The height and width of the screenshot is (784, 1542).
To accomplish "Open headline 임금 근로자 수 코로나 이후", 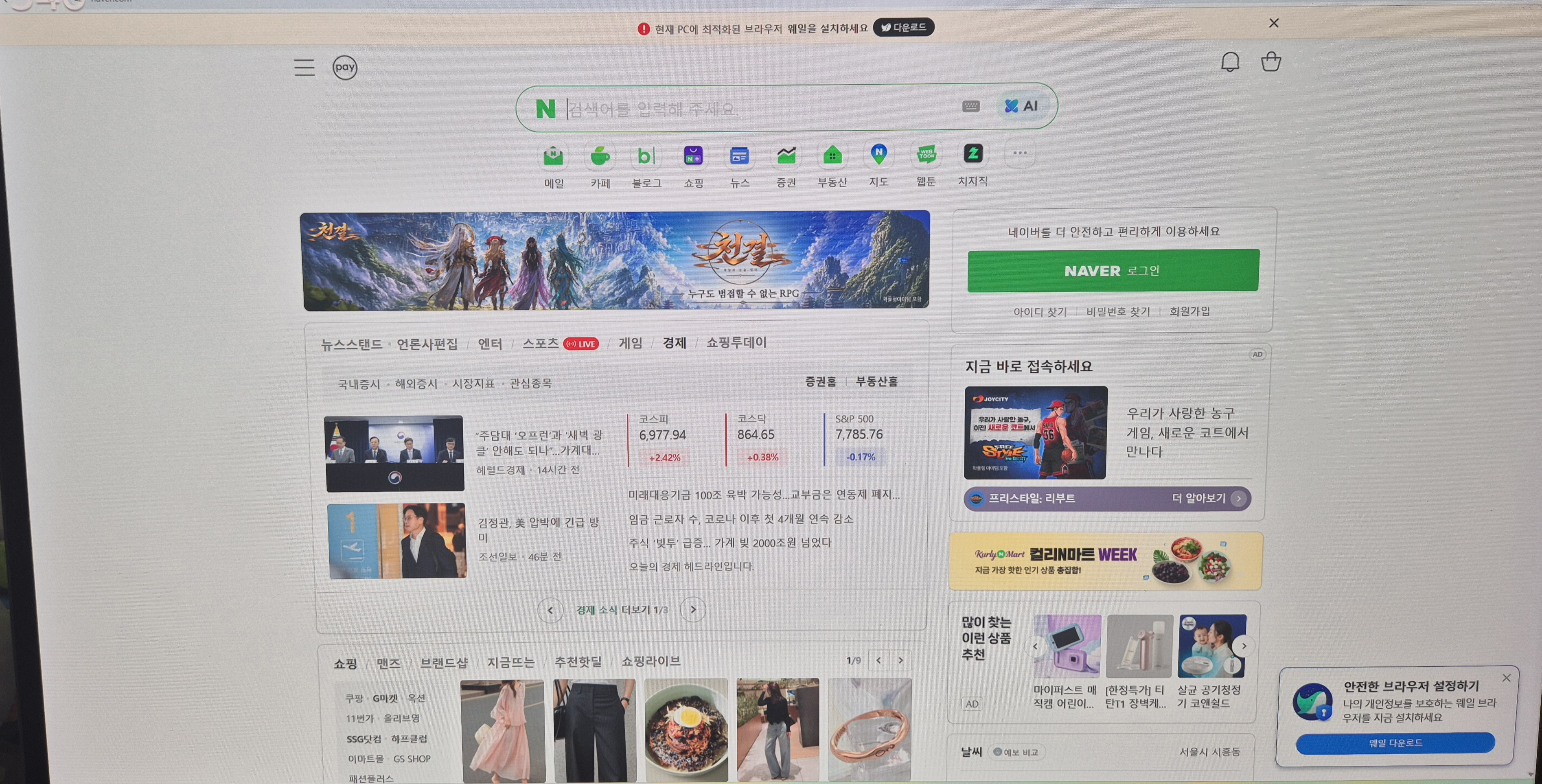I will point(741,519).
